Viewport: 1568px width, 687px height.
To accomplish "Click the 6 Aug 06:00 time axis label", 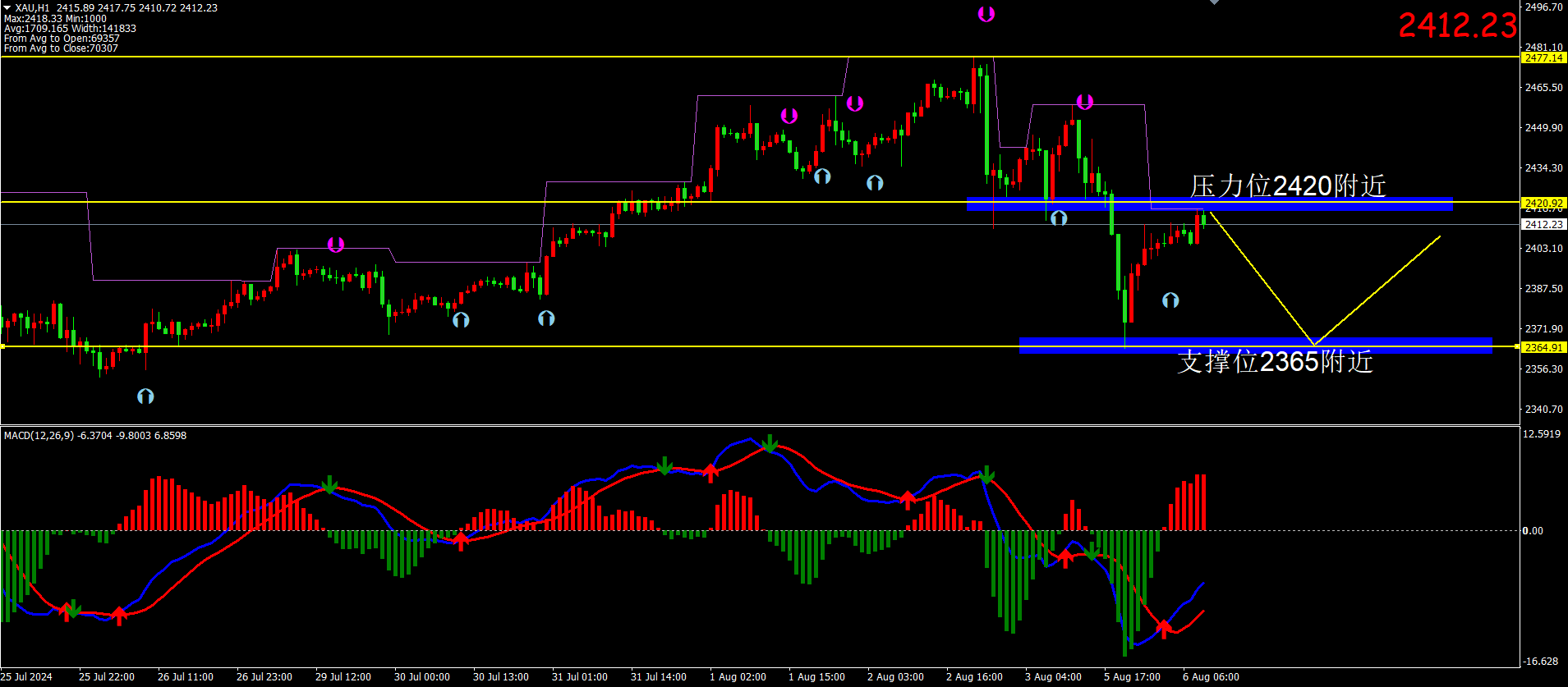I will pyautogui.click(x=1211, y=677).
